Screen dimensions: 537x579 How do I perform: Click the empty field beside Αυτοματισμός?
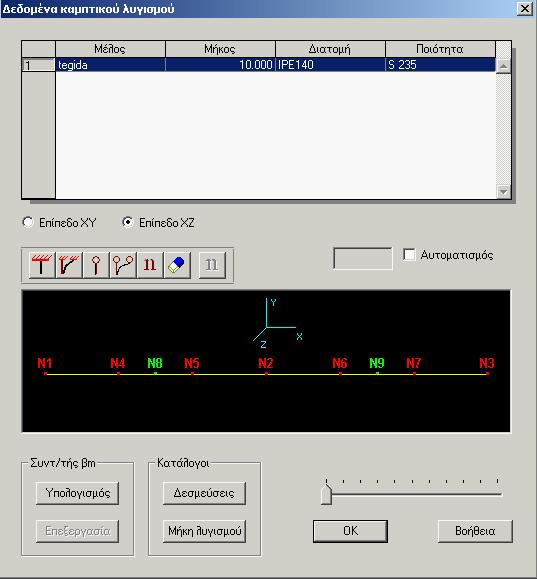pyautogui.click(x=363, y=258)
